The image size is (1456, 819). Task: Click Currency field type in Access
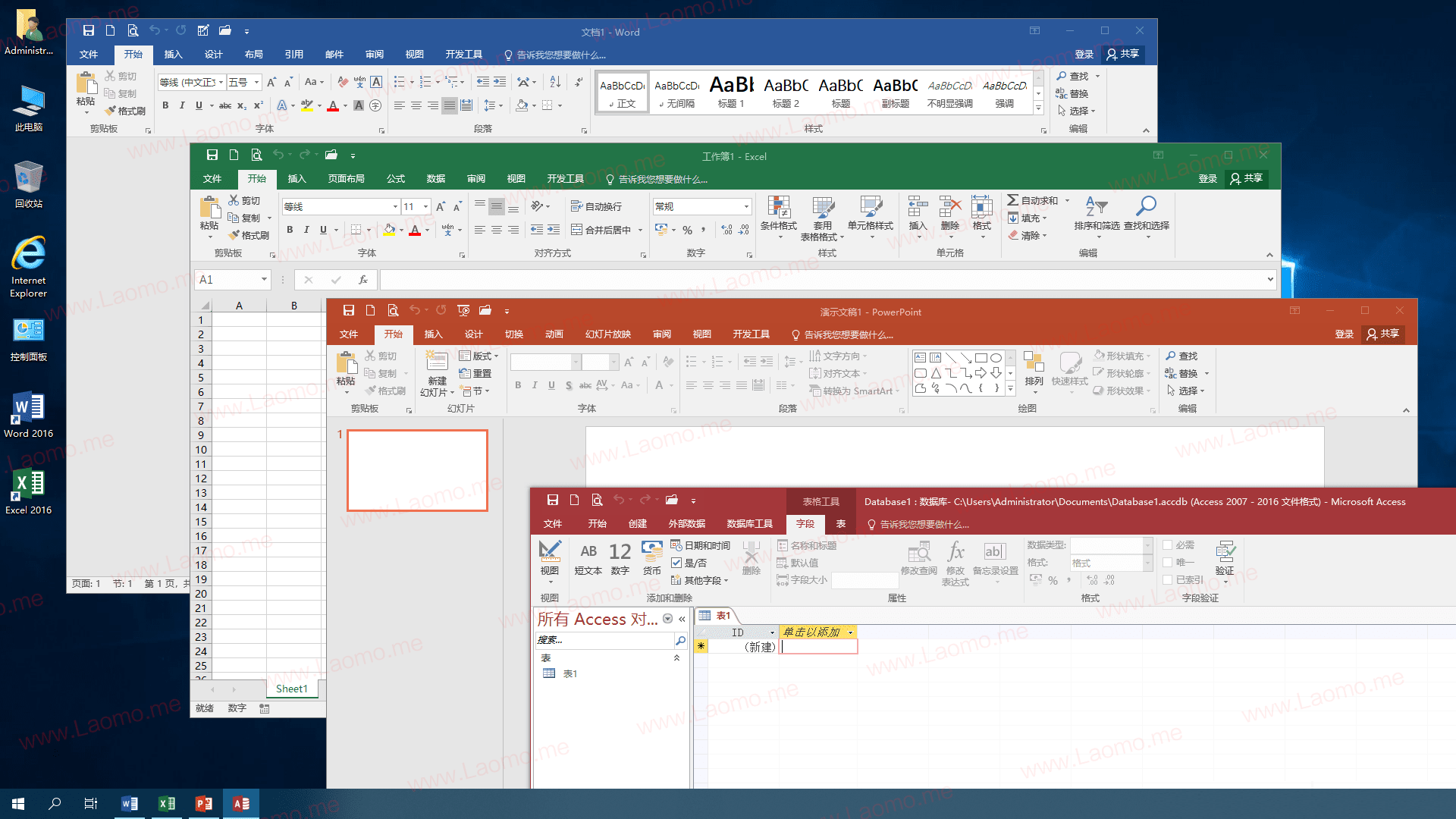652,559
